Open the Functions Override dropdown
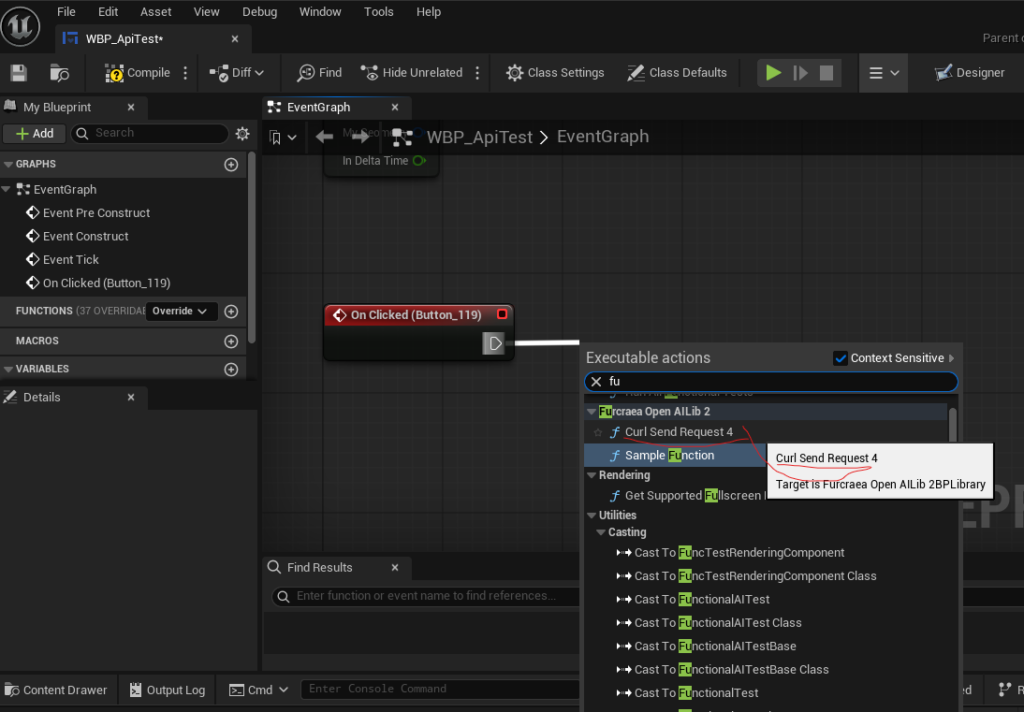 (x=180, y=311)
